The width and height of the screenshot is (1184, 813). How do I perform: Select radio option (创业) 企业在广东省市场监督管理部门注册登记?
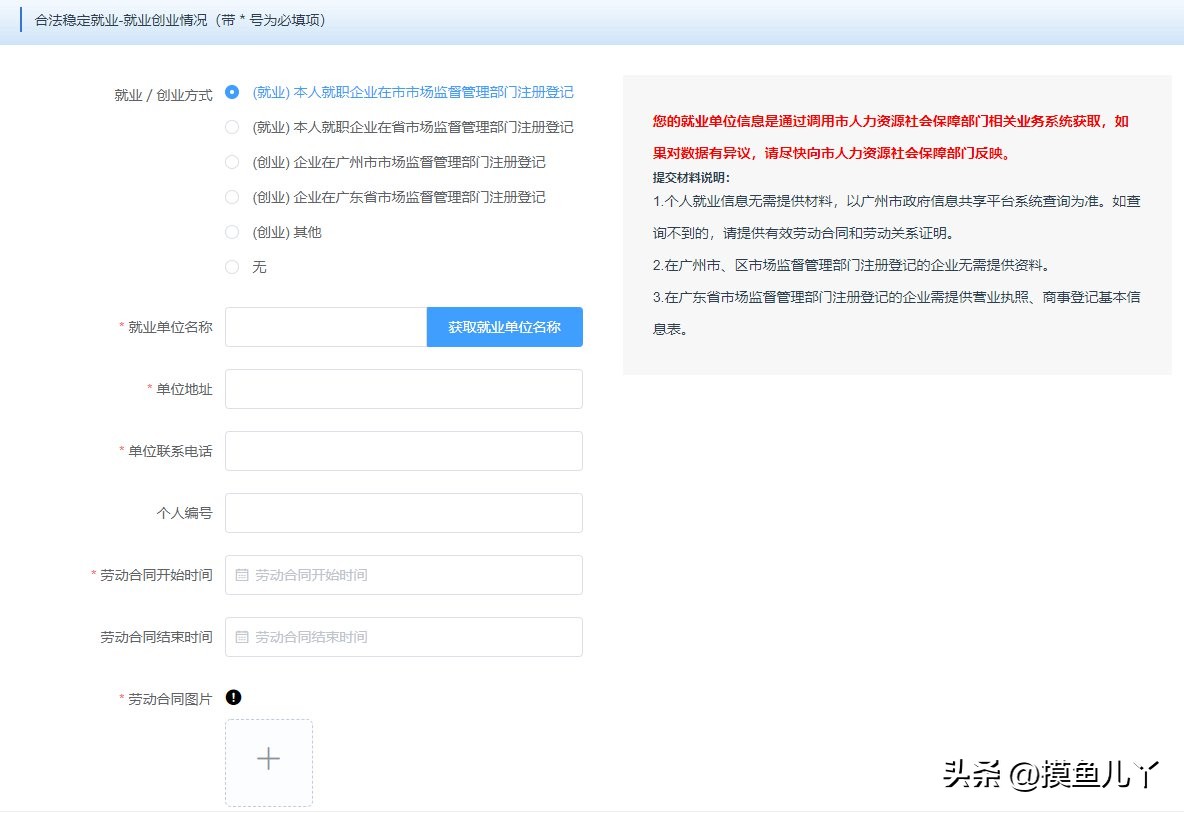232,197
